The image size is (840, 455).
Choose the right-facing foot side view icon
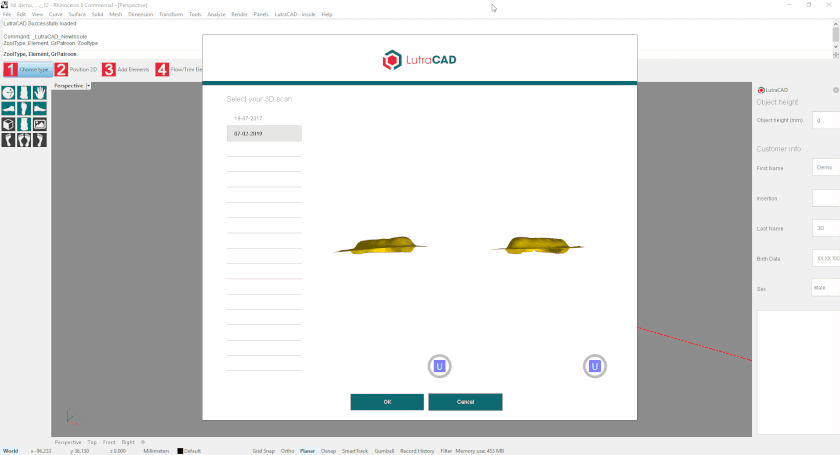coord(40,109)
